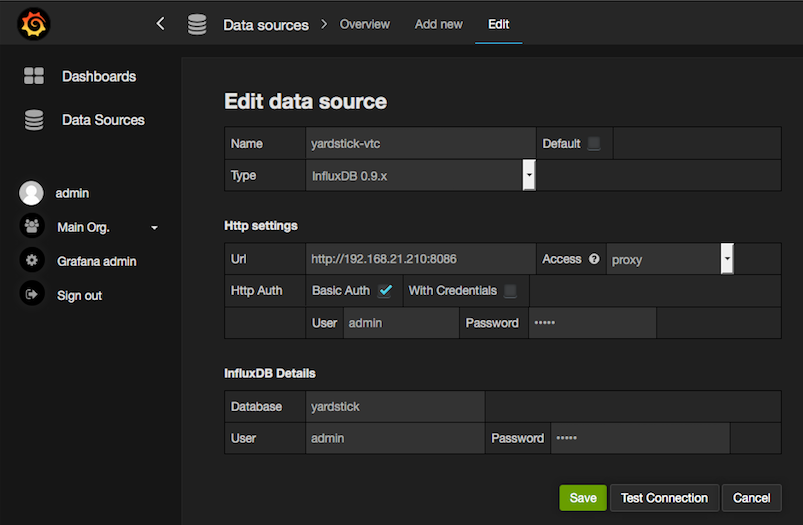The width and height of the screenshot is (803, 525).
Task: Open the Add new tab
Action: [439, 24]
